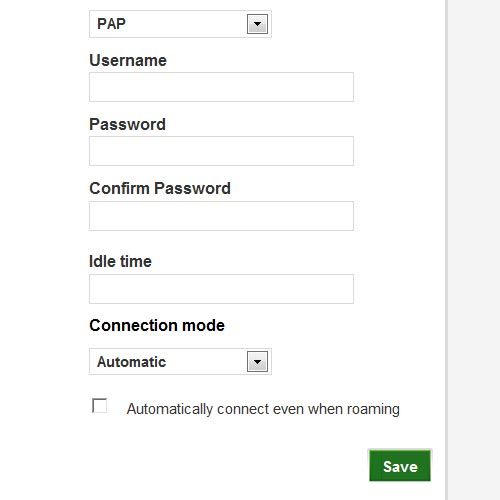This screenshot has height=500, width=500.
Task: Focus the Confirm Password text field
Action: pyautogui.click(x=221, y=216)
